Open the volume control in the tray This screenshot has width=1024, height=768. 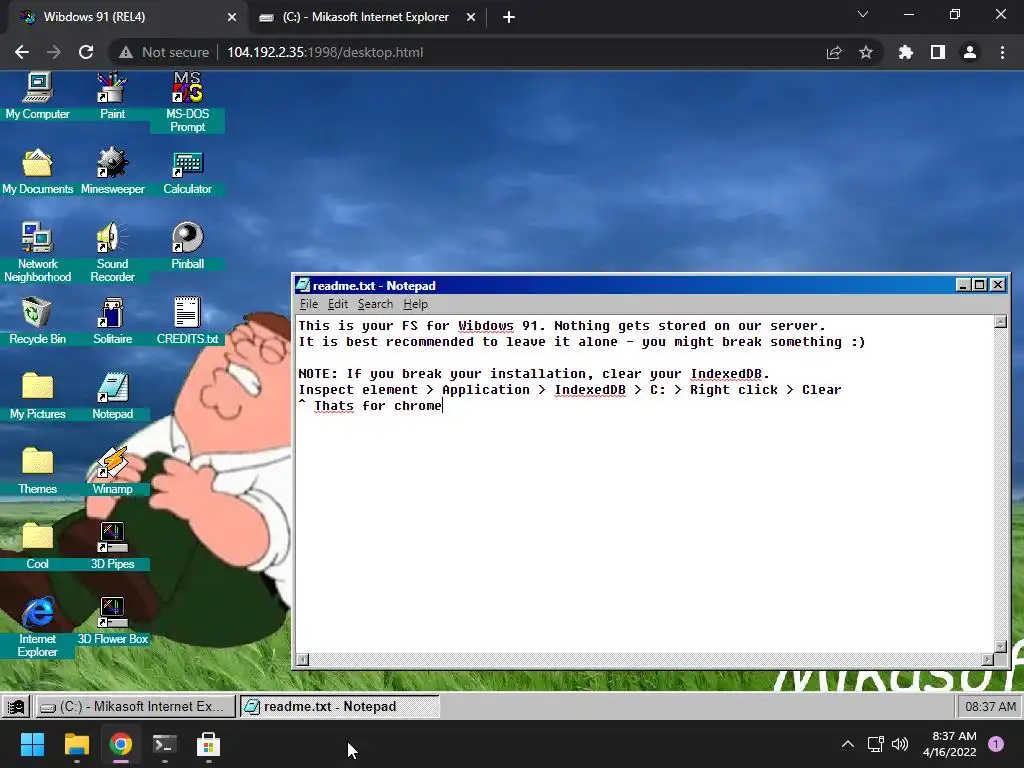pos(900,744)
